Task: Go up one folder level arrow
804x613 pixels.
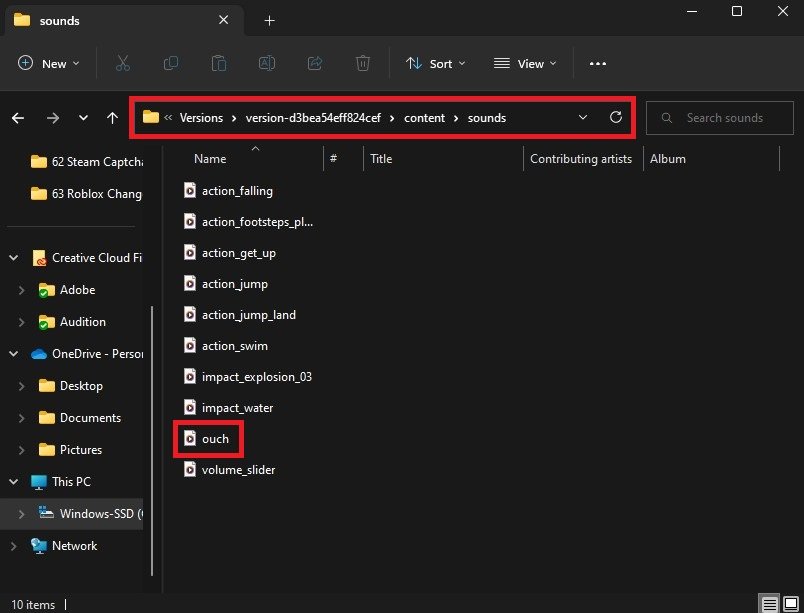Action: (x=113, y=118)
